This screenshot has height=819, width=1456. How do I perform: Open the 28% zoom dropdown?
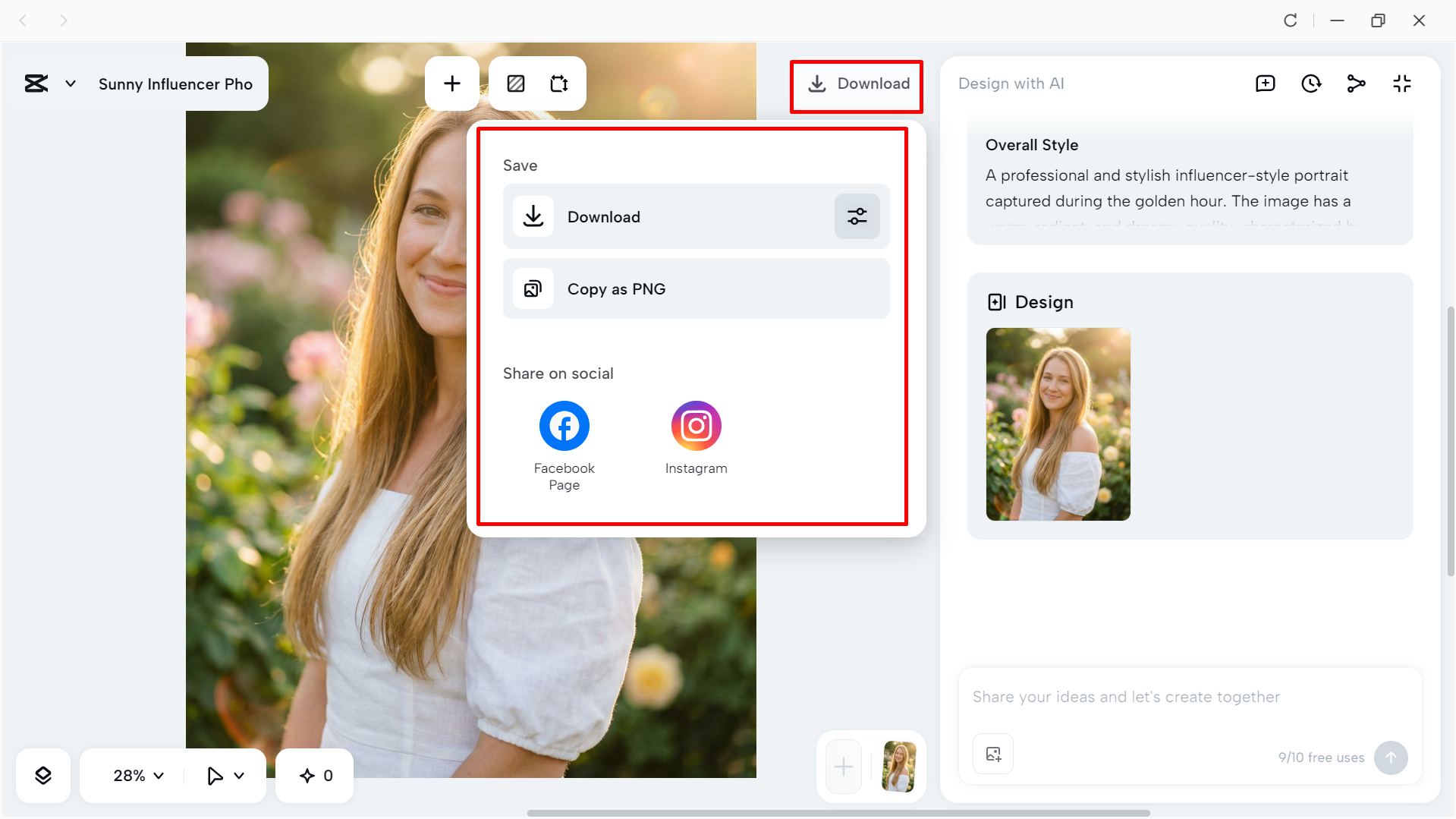click(x=138, y=776)
